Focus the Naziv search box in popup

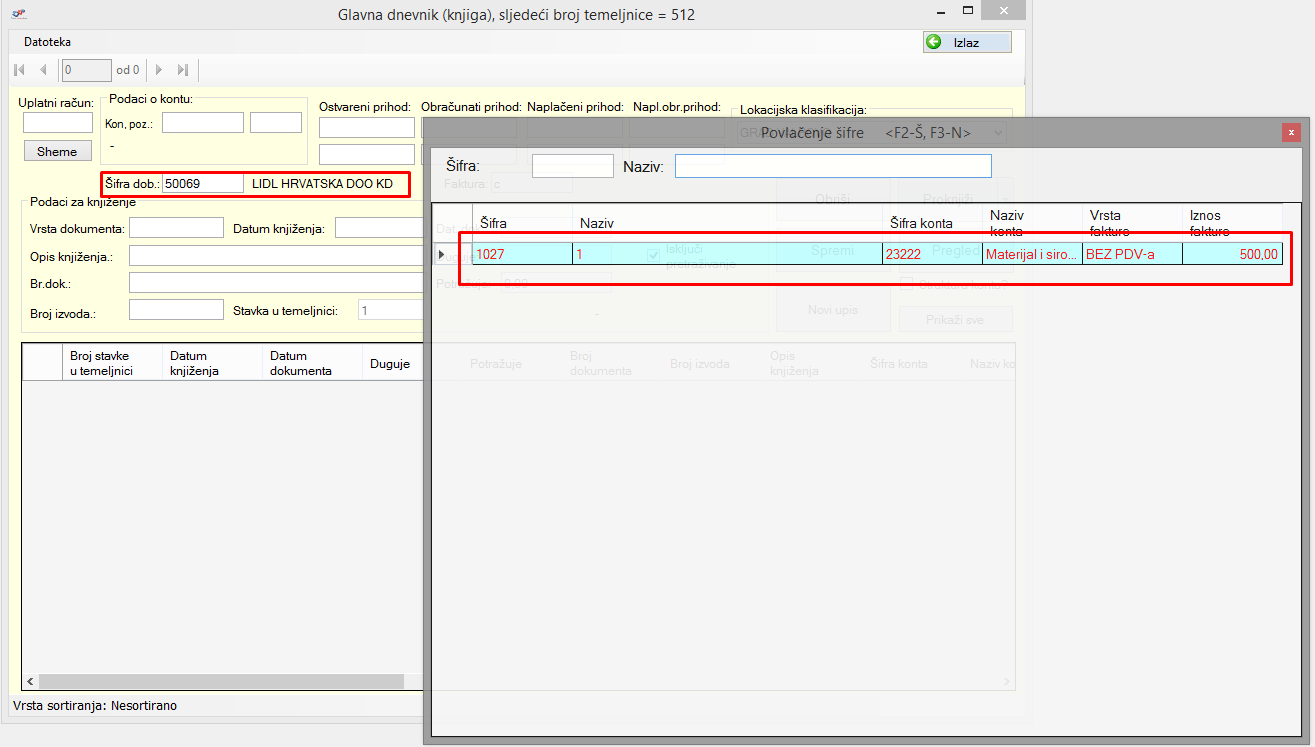pos(833,166)
